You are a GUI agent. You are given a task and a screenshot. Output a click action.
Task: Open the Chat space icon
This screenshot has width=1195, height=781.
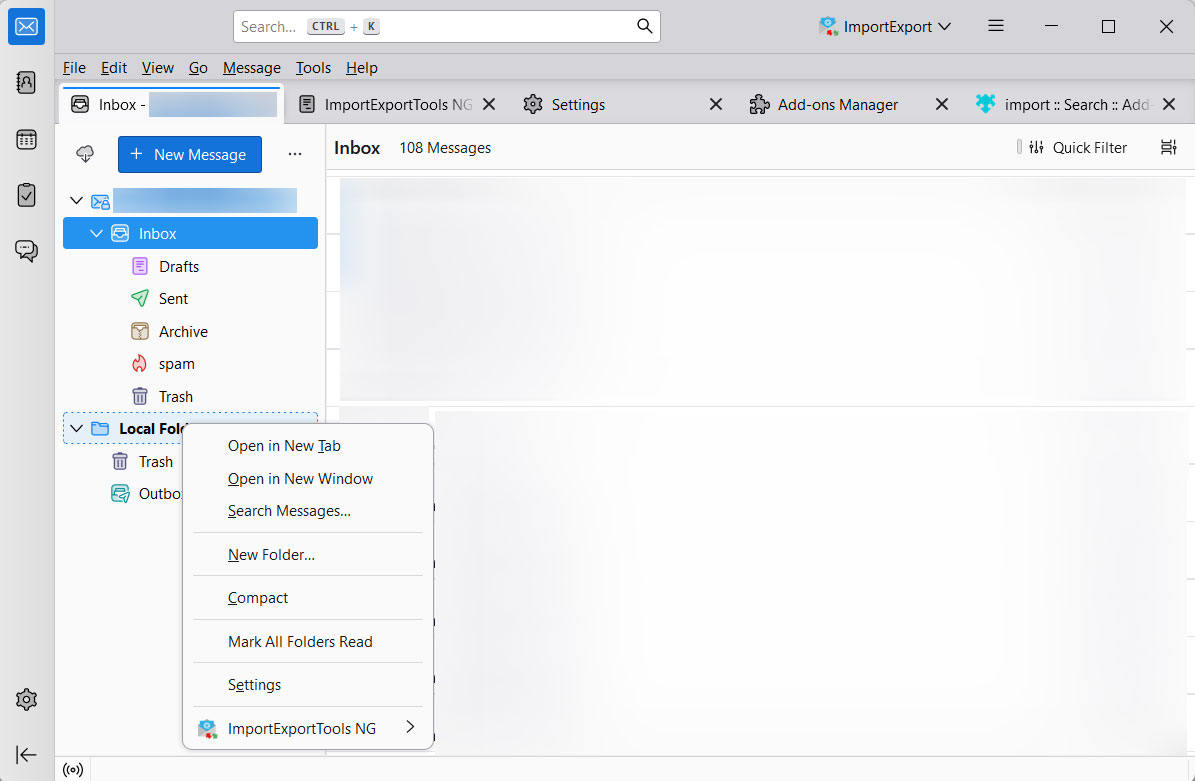(27, 250)
